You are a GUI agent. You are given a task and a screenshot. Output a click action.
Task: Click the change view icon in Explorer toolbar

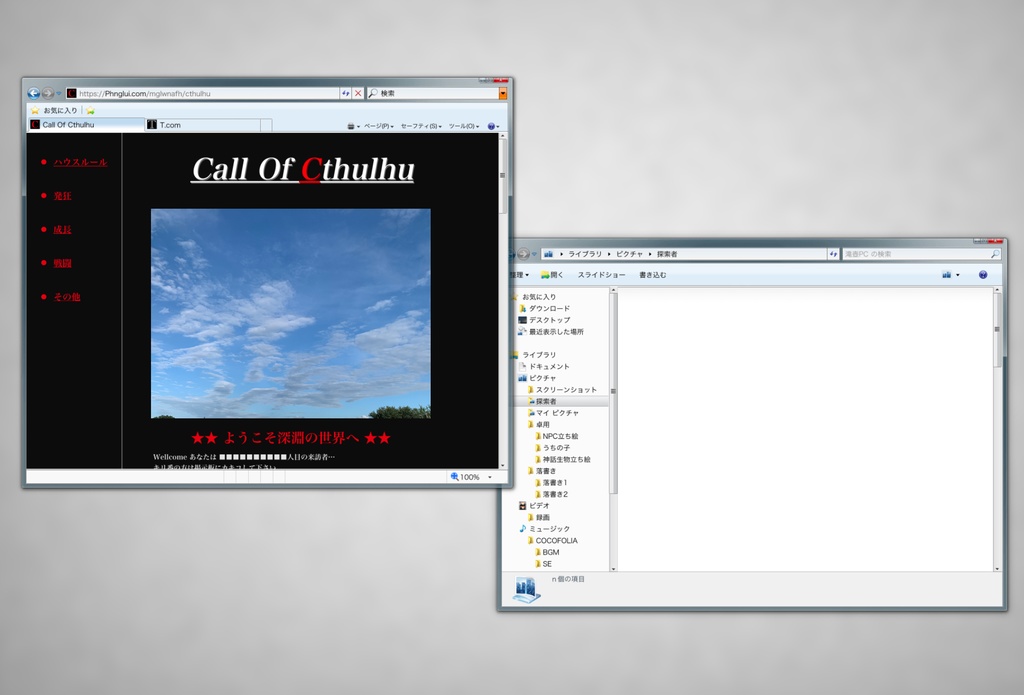pyautogui.click(x=946, y=275)
